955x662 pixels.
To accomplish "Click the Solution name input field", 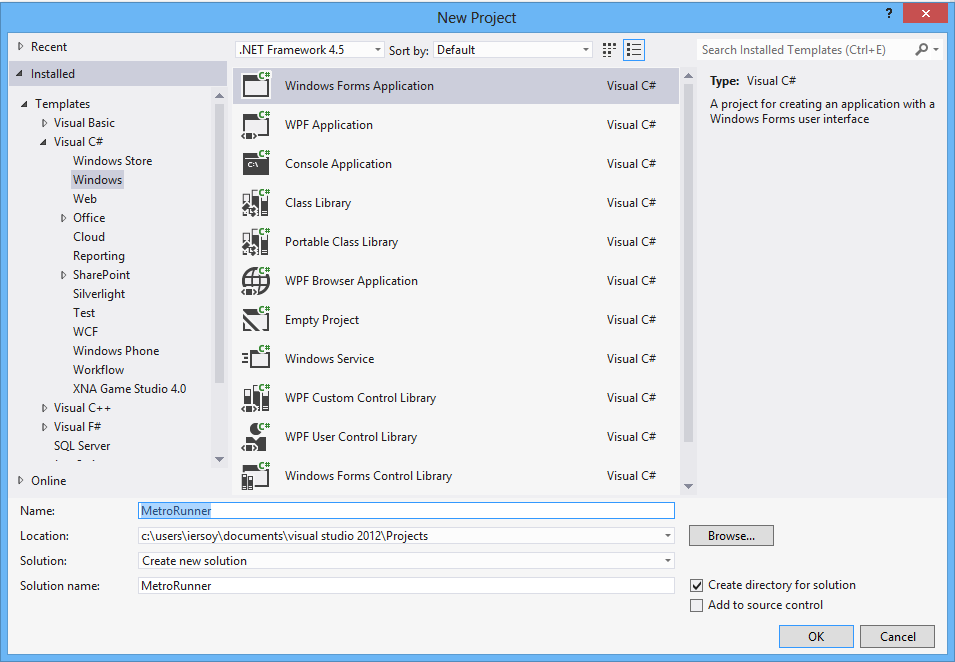I will point(406,586).
